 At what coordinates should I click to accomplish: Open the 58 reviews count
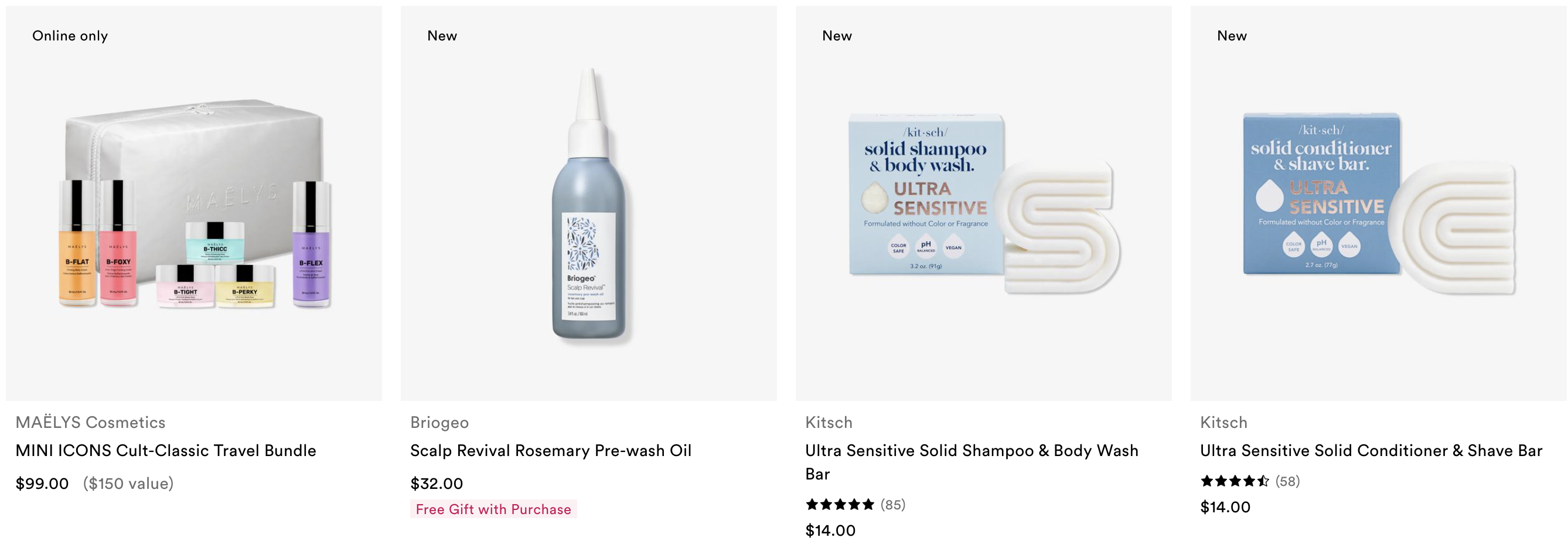pos(1287,481)
